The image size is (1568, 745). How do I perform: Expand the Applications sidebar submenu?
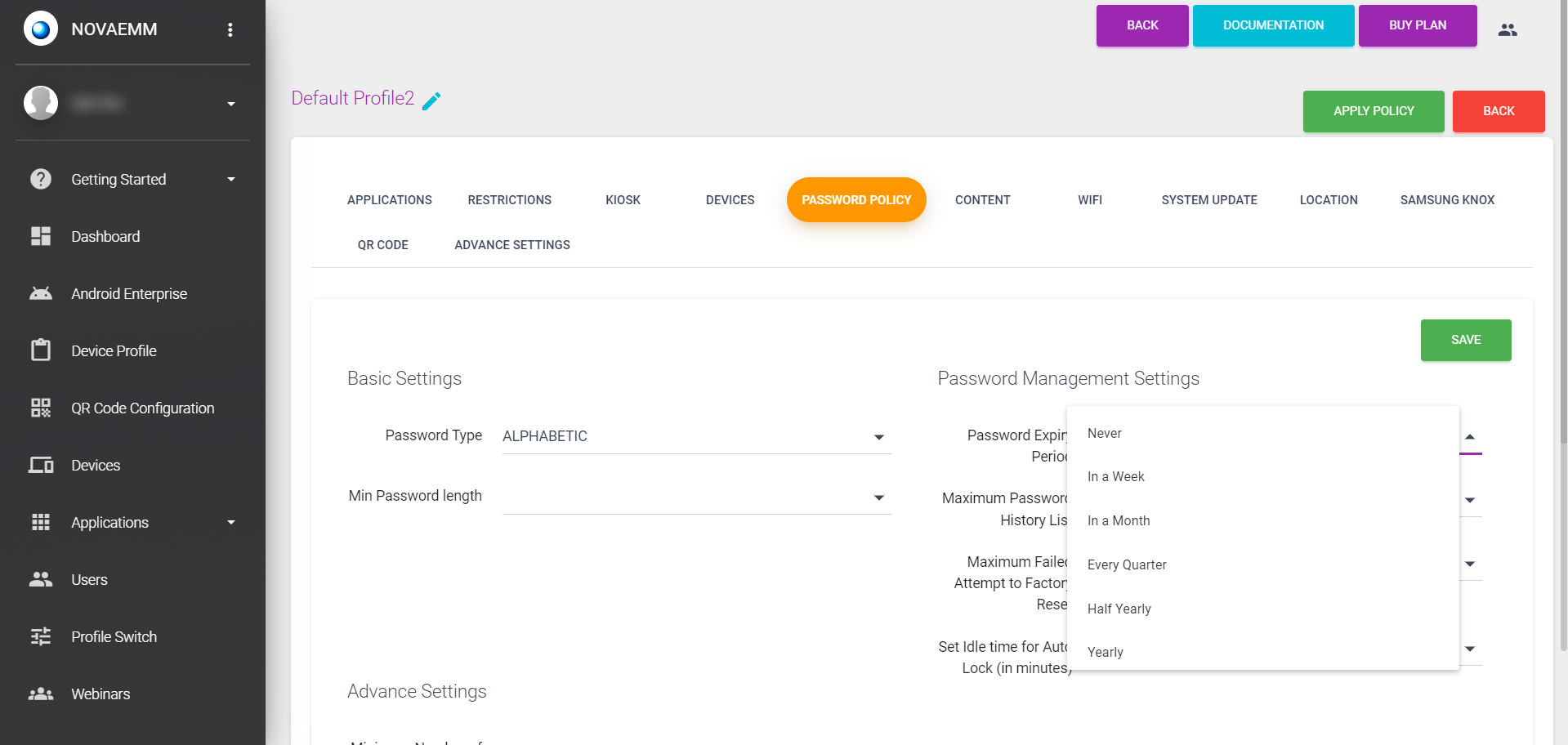tap(231, 522)
